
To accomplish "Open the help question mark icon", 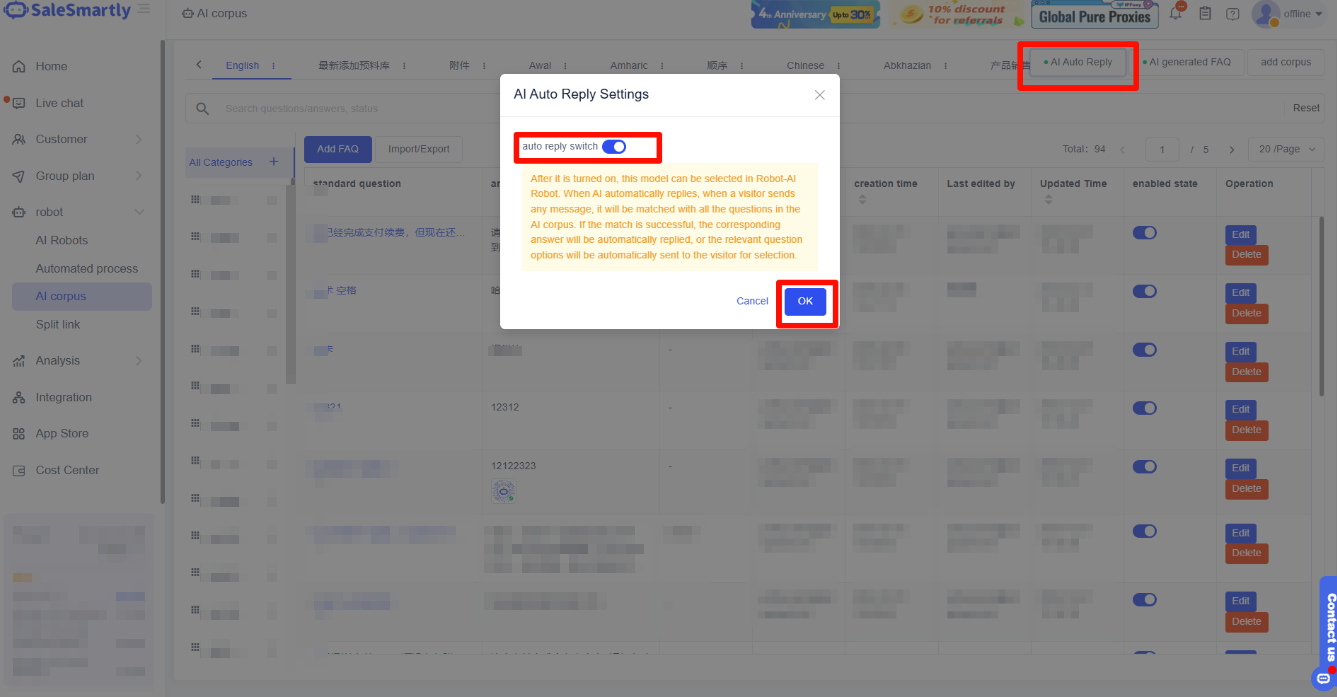I will 1233,14.
